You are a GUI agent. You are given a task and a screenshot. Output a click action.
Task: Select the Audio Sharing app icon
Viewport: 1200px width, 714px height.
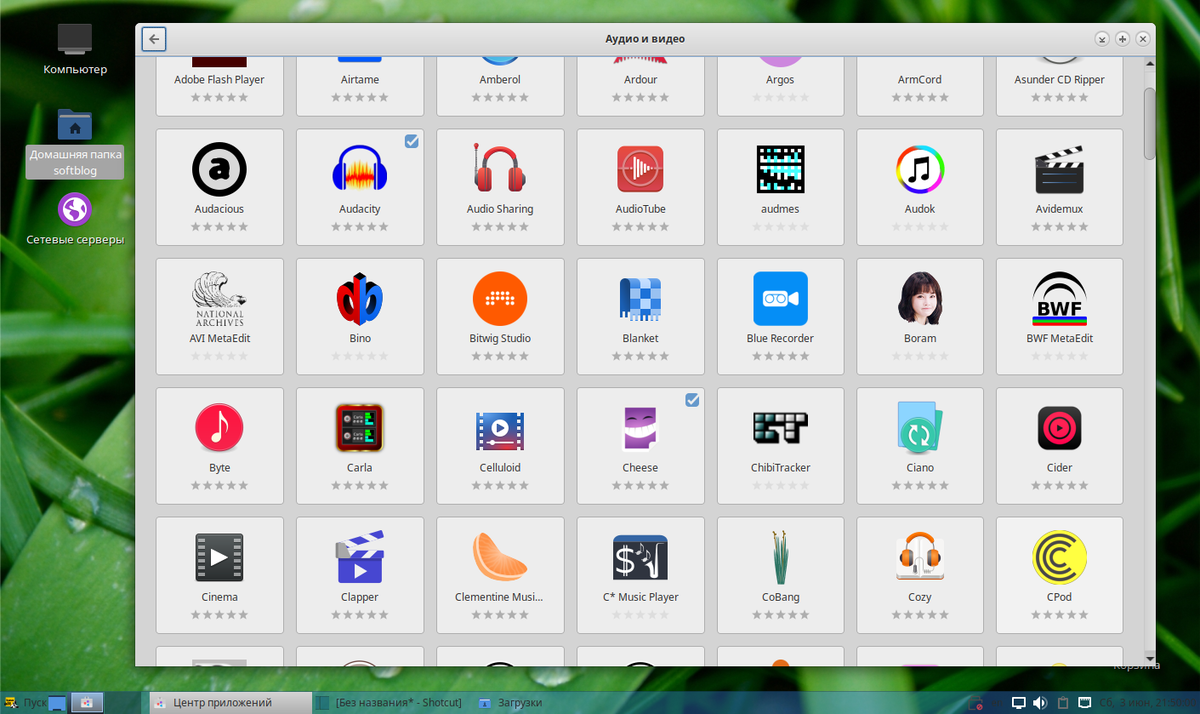(x=500, y=169)
